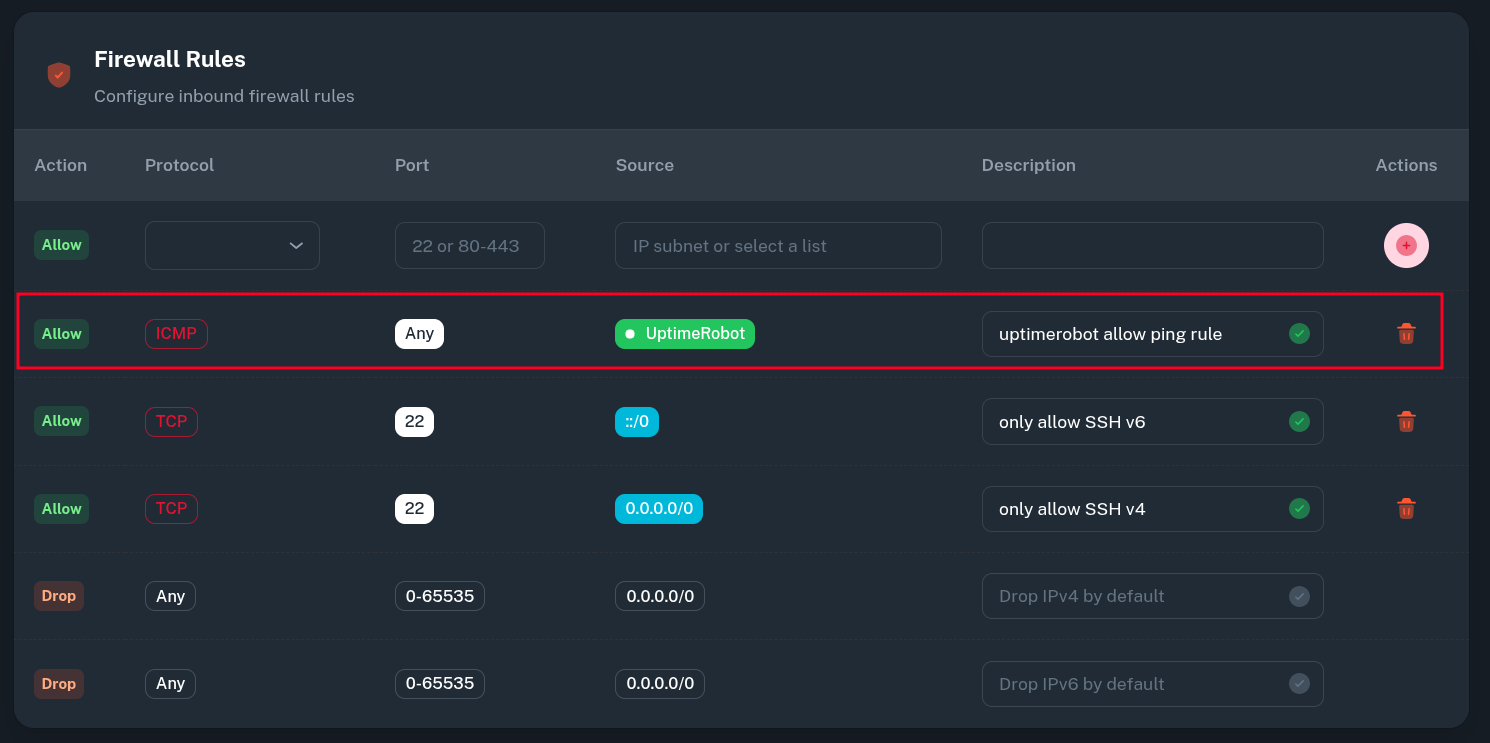This screenshot has height=743, width=1490.
Task: Click the add rule plus icon
Action: 1406,246
